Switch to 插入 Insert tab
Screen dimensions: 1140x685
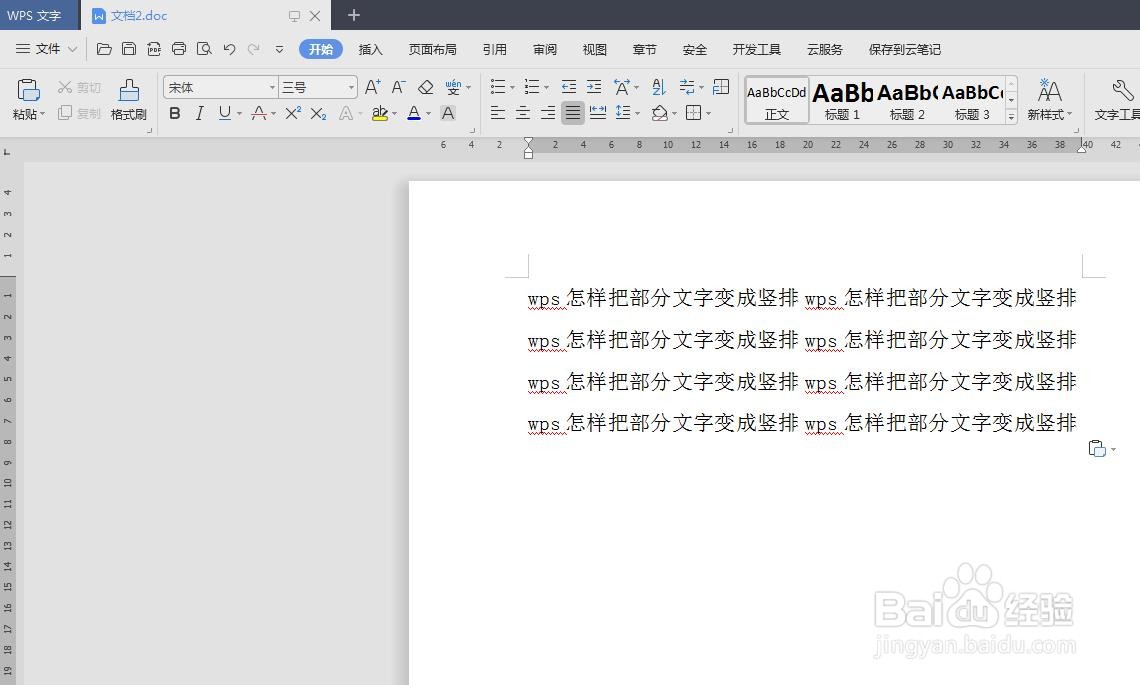[370, 49]
